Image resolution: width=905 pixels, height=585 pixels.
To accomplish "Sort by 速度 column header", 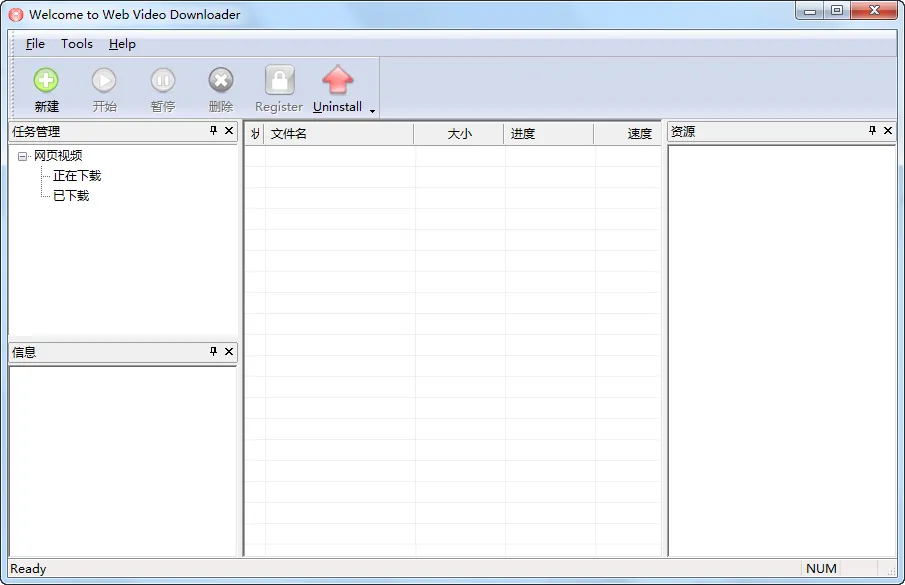I will pyautogui.click(x=627, y=134).
